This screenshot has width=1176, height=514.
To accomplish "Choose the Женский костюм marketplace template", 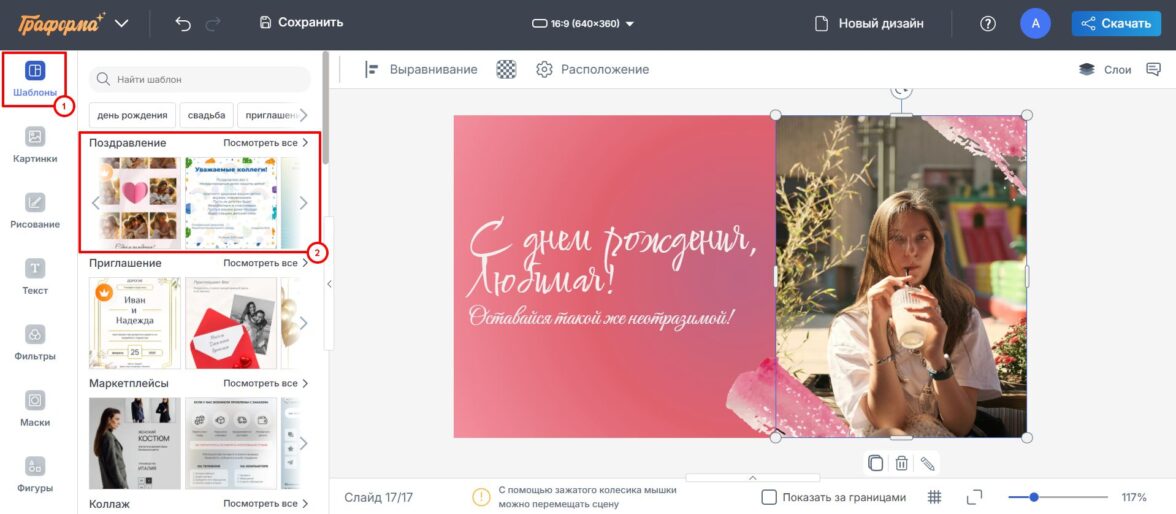I will (x=135, y=443).
